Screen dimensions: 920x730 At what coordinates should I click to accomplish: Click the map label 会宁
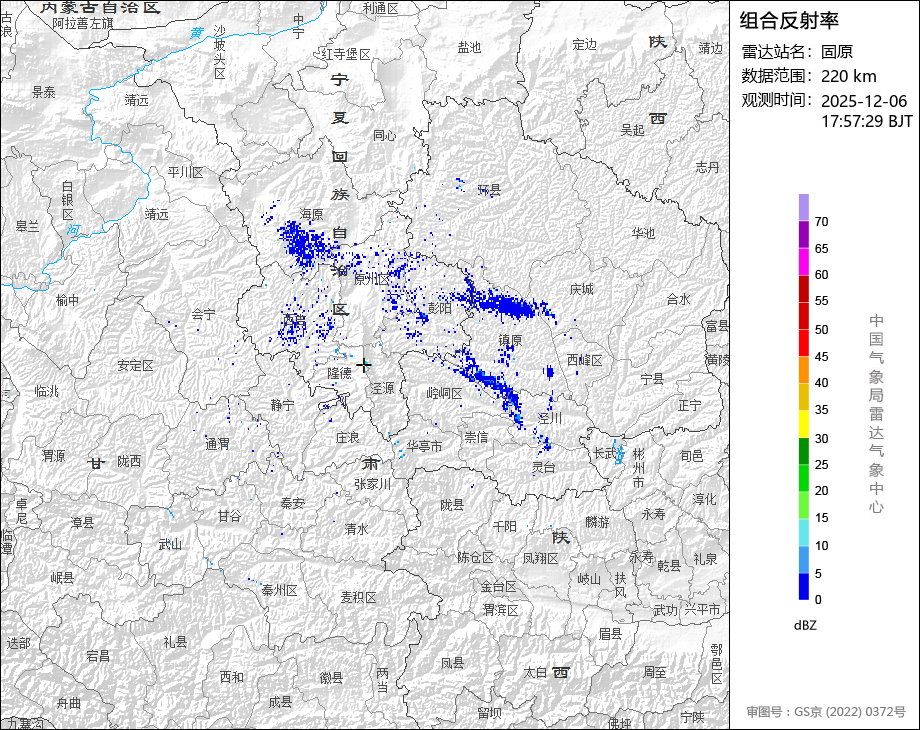(x=203, y=315)
